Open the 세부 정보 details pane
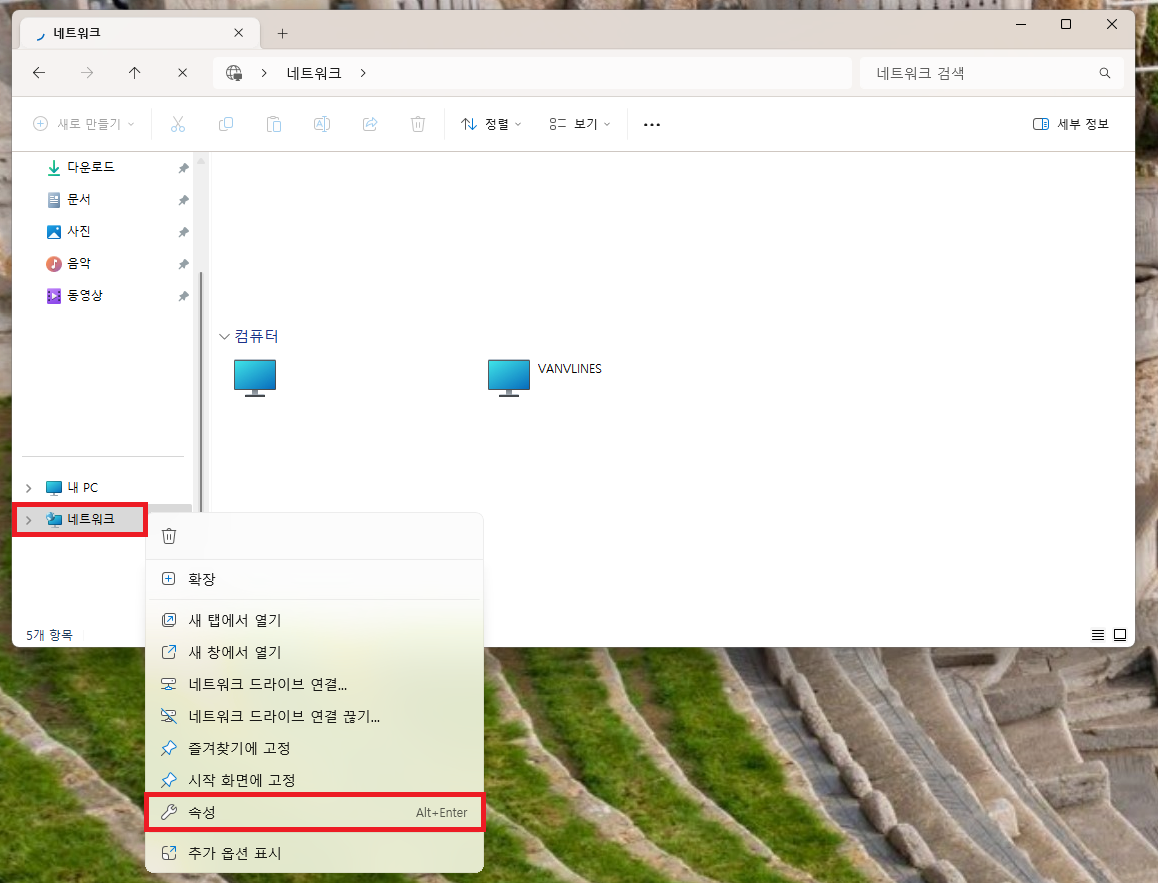The height and width of the screenshot is (883, 1158). tap(1070, 123)
